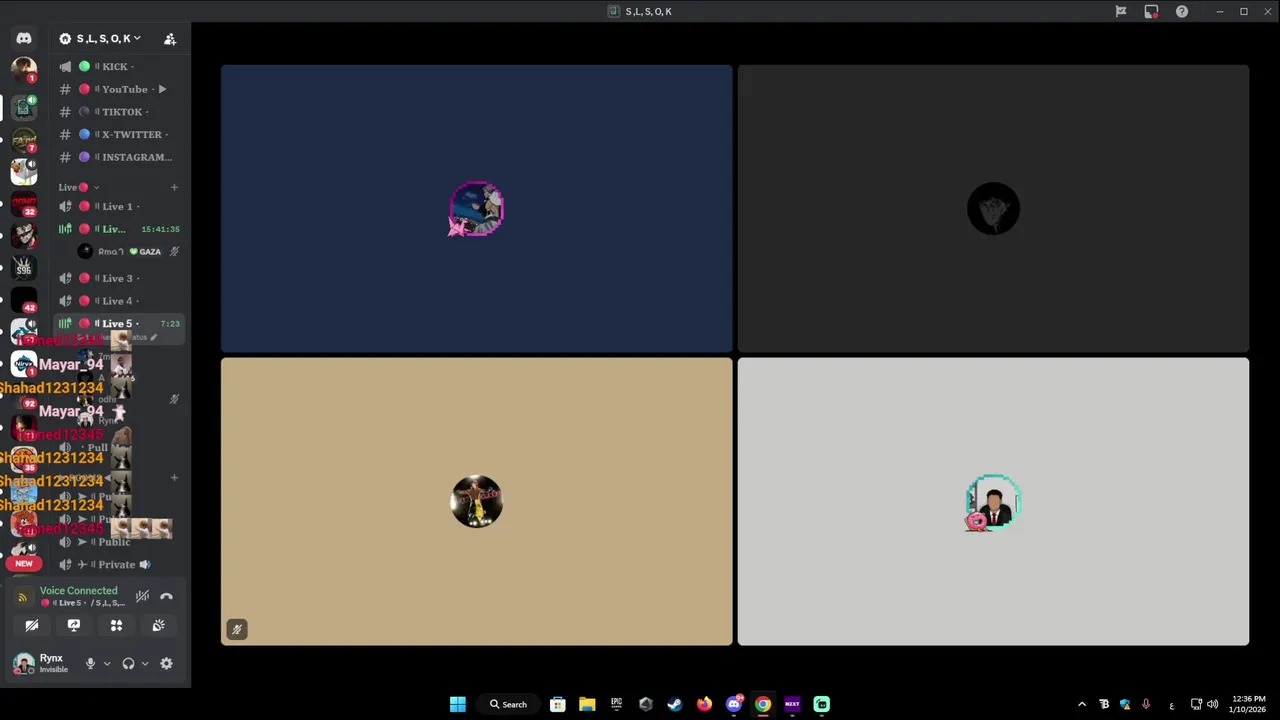The image size is (1280, 720).
Task: Click the taskbar Search box
Action: point(508,704)
